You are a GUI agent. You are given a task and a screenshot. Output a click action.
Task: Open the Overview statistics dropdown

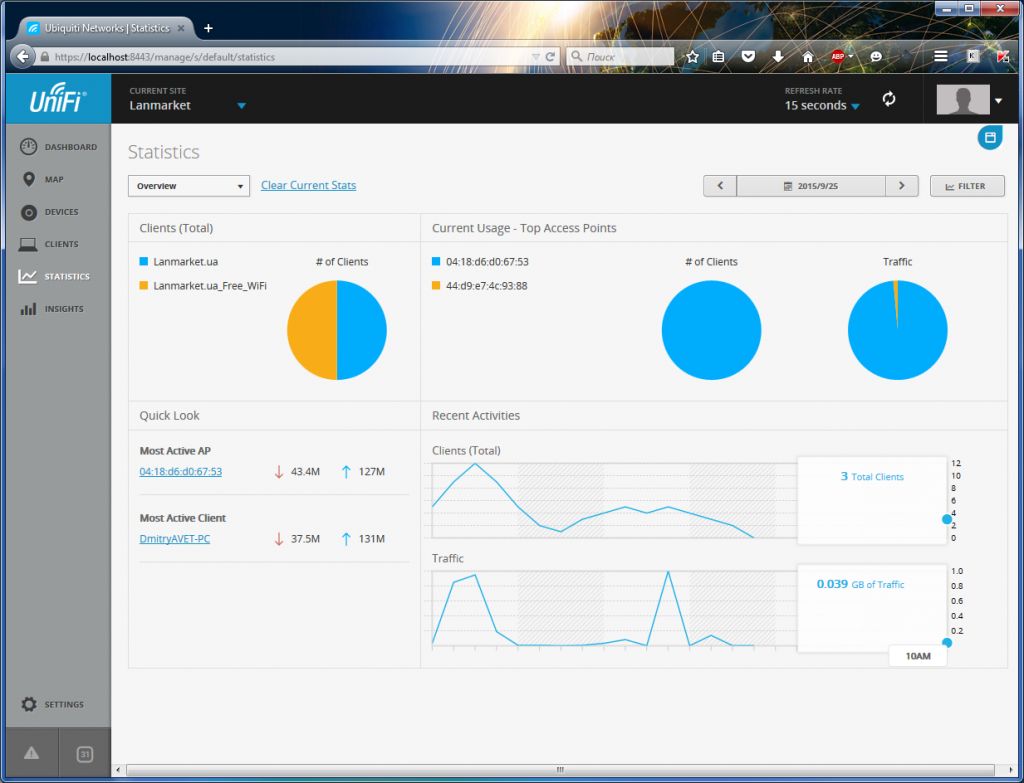click(x=189, y=186)
